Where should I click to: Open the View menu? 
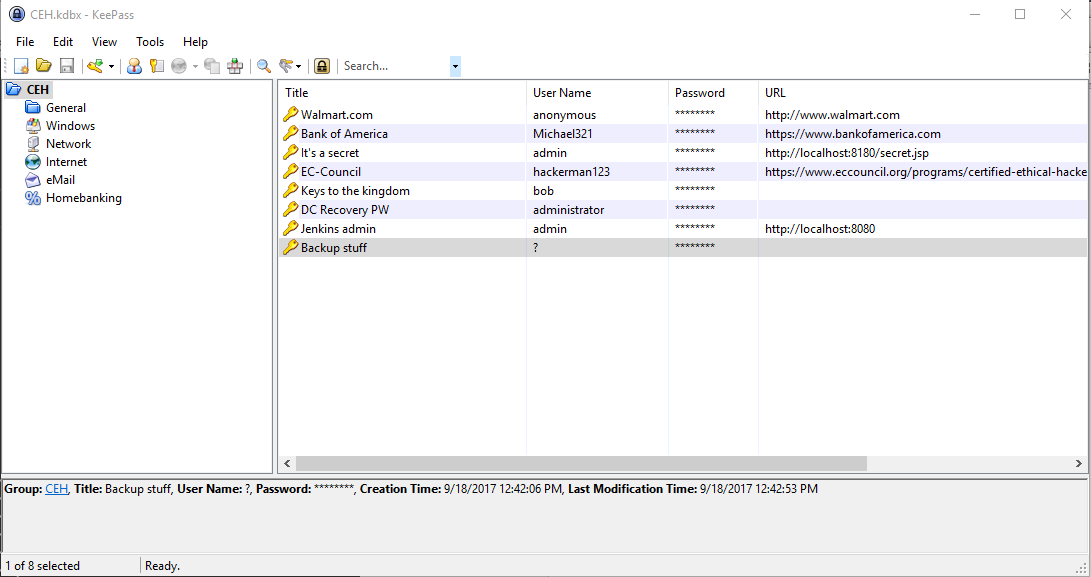[104, 42]
